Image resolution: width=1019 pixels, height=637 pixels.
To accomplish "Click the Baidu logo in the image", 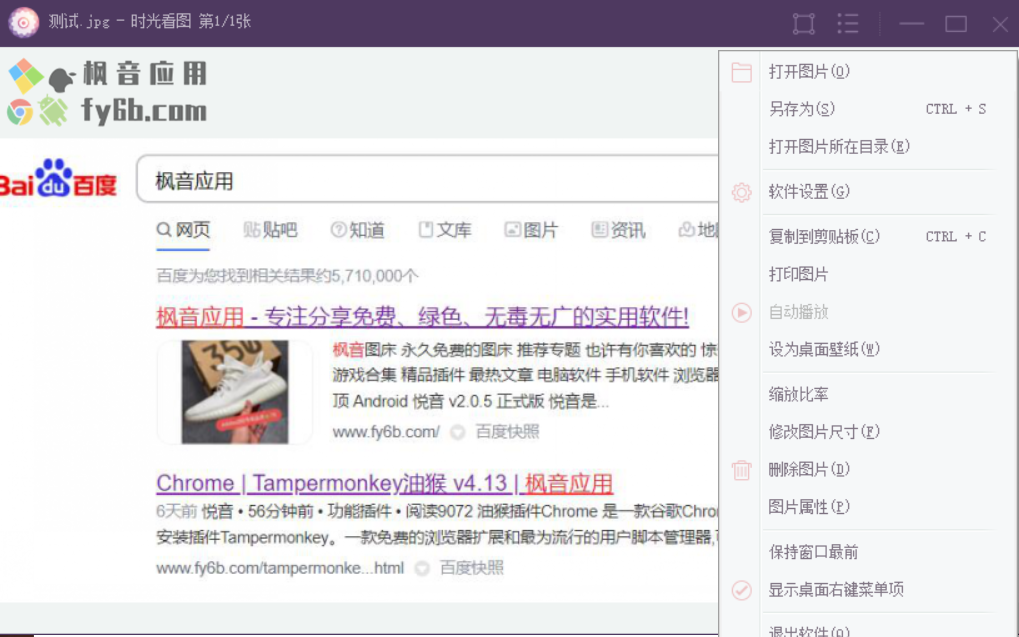I will (x=58, y=178).
